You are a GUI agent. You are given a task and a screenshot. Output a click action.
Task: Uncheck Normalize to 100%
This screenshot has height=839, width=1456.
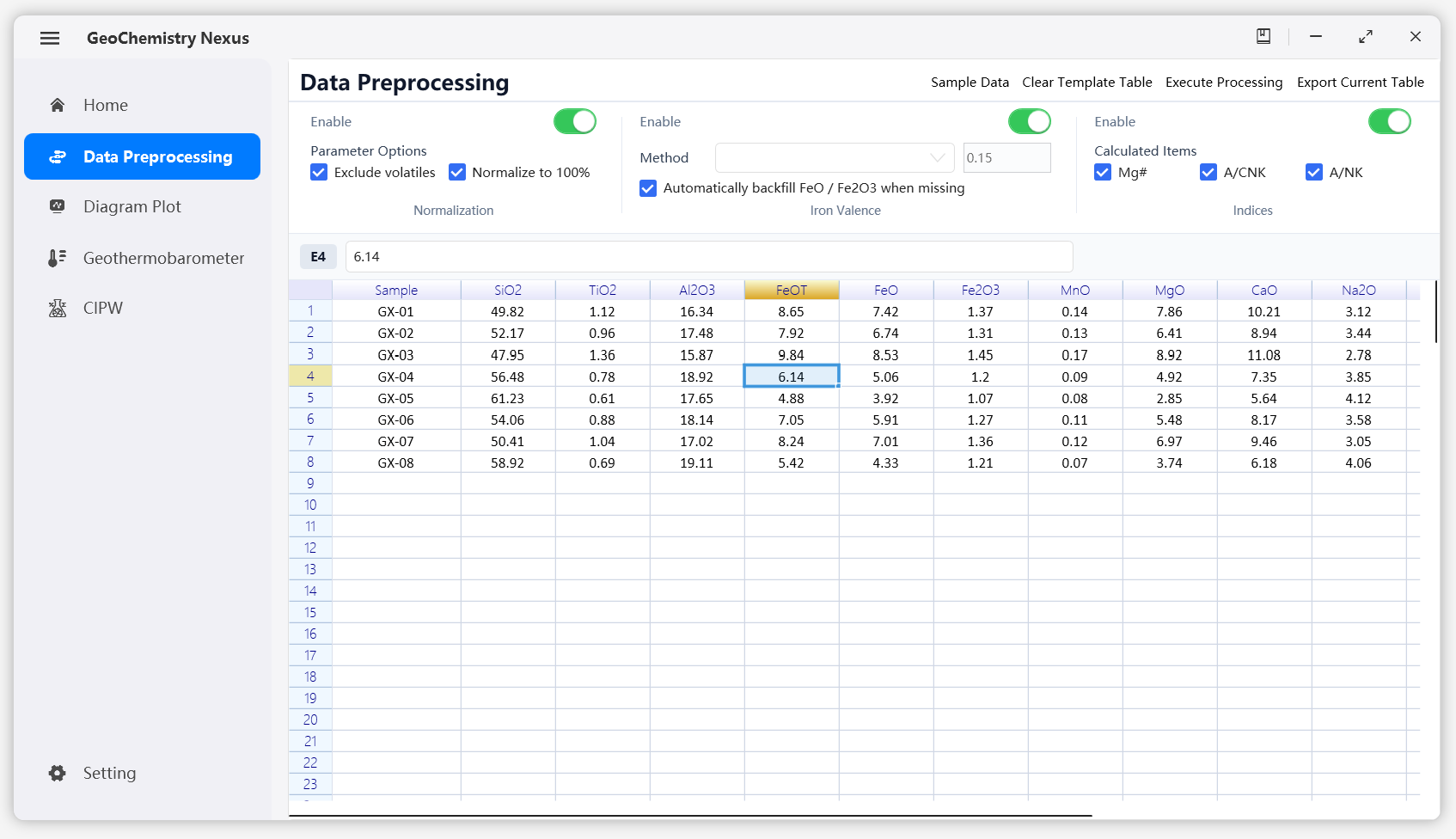[457, 172]
